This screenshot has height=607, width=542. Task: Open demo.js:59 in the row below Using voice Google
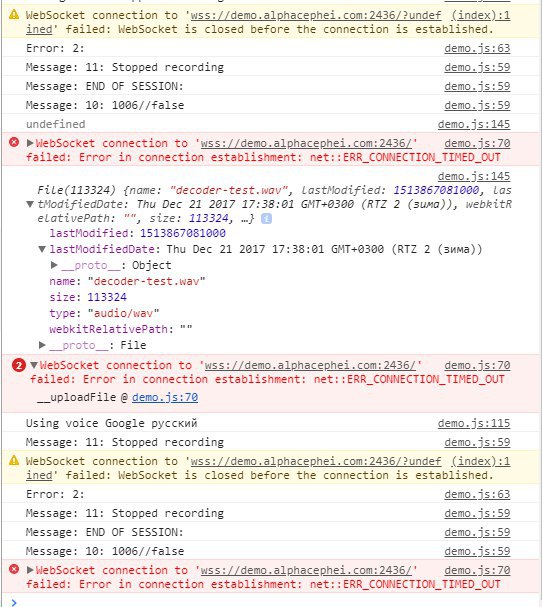pos(477,442)
